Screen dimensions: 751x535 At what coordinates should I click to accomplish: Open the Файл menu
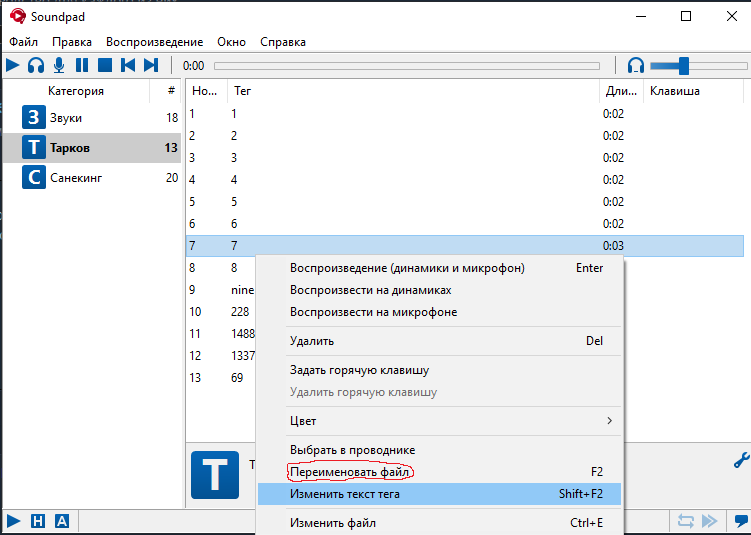[23, 42]
